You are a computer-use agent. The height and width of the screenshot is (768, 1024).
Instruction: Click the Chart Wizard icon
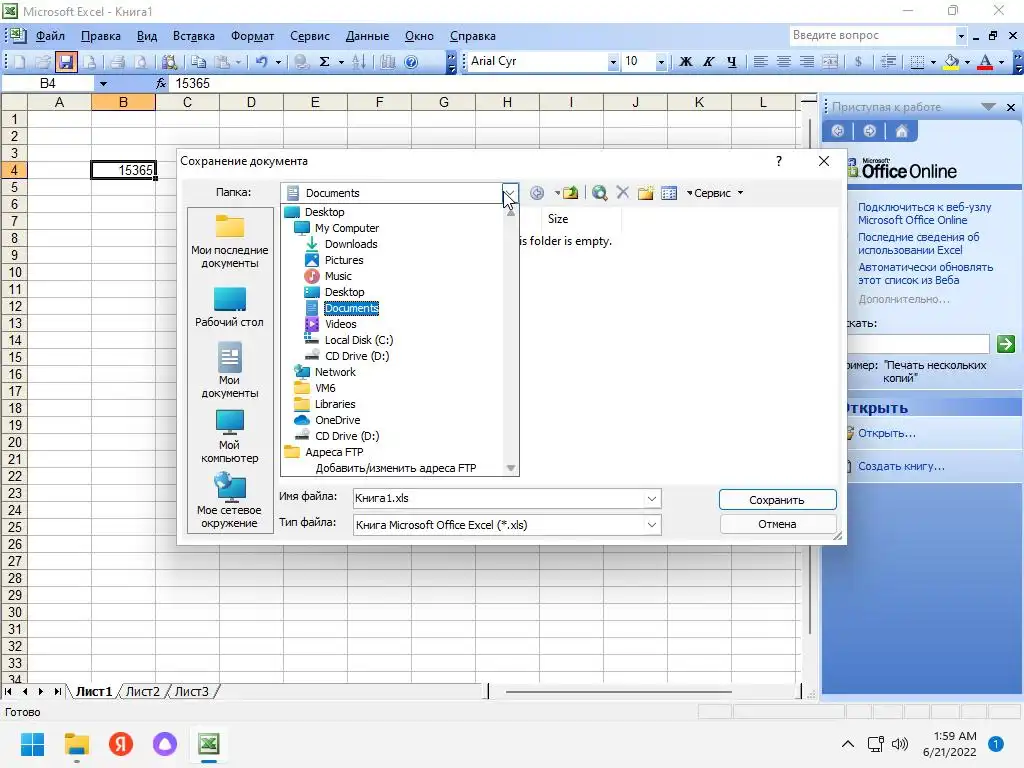click(x=387, y=61)
